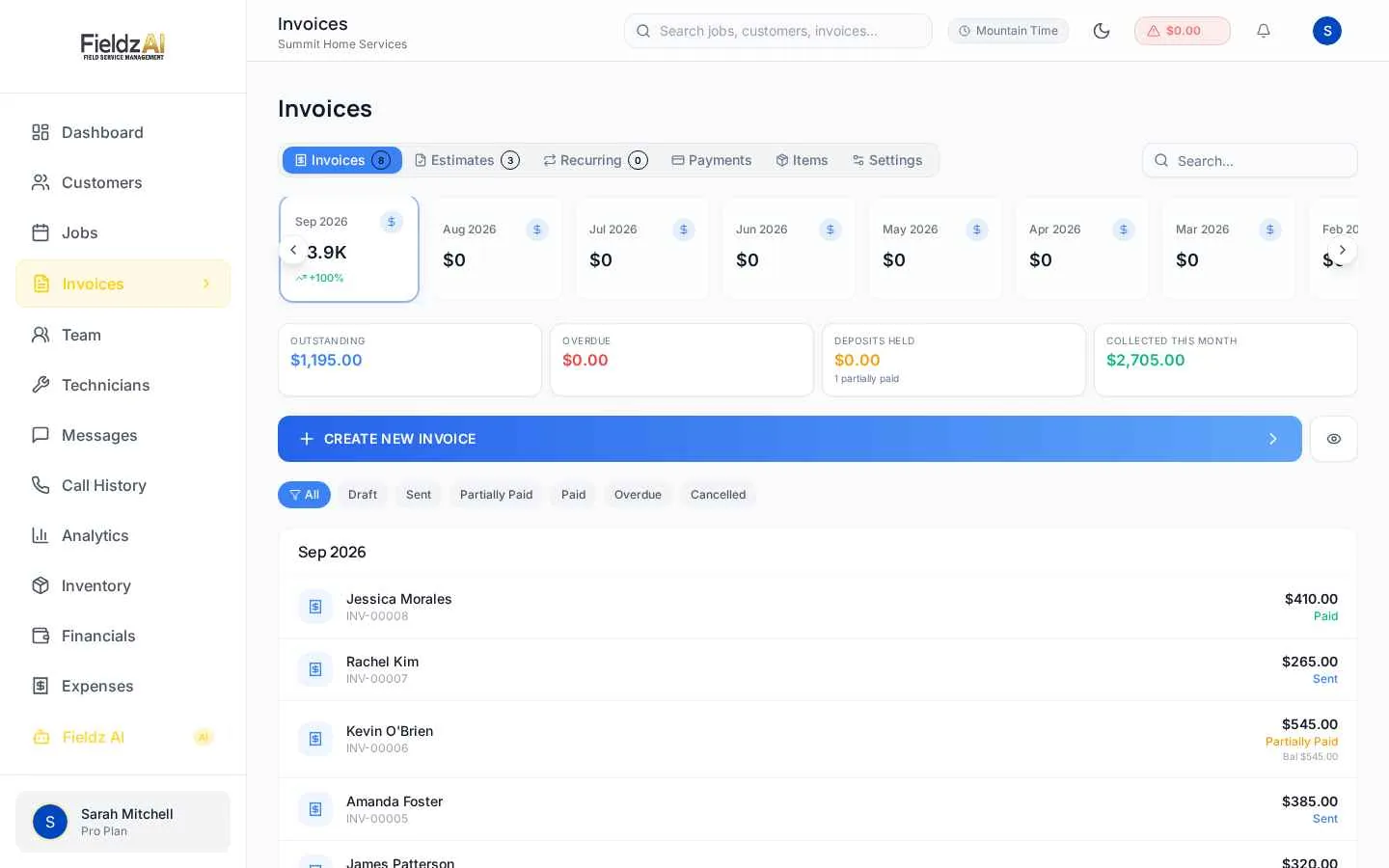Open the Deposits Held card
The height and width of the screenshot is (868, 1389).
coord(954,360)
